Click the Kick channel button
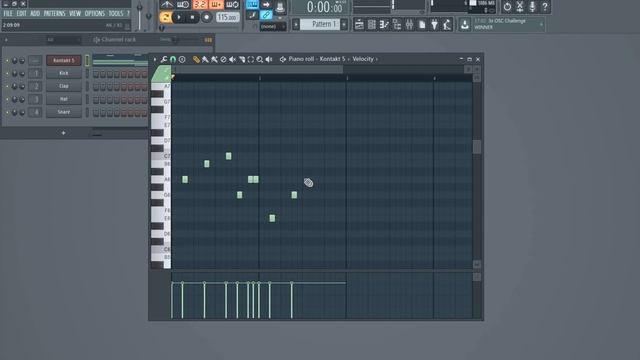 point(64,73)
